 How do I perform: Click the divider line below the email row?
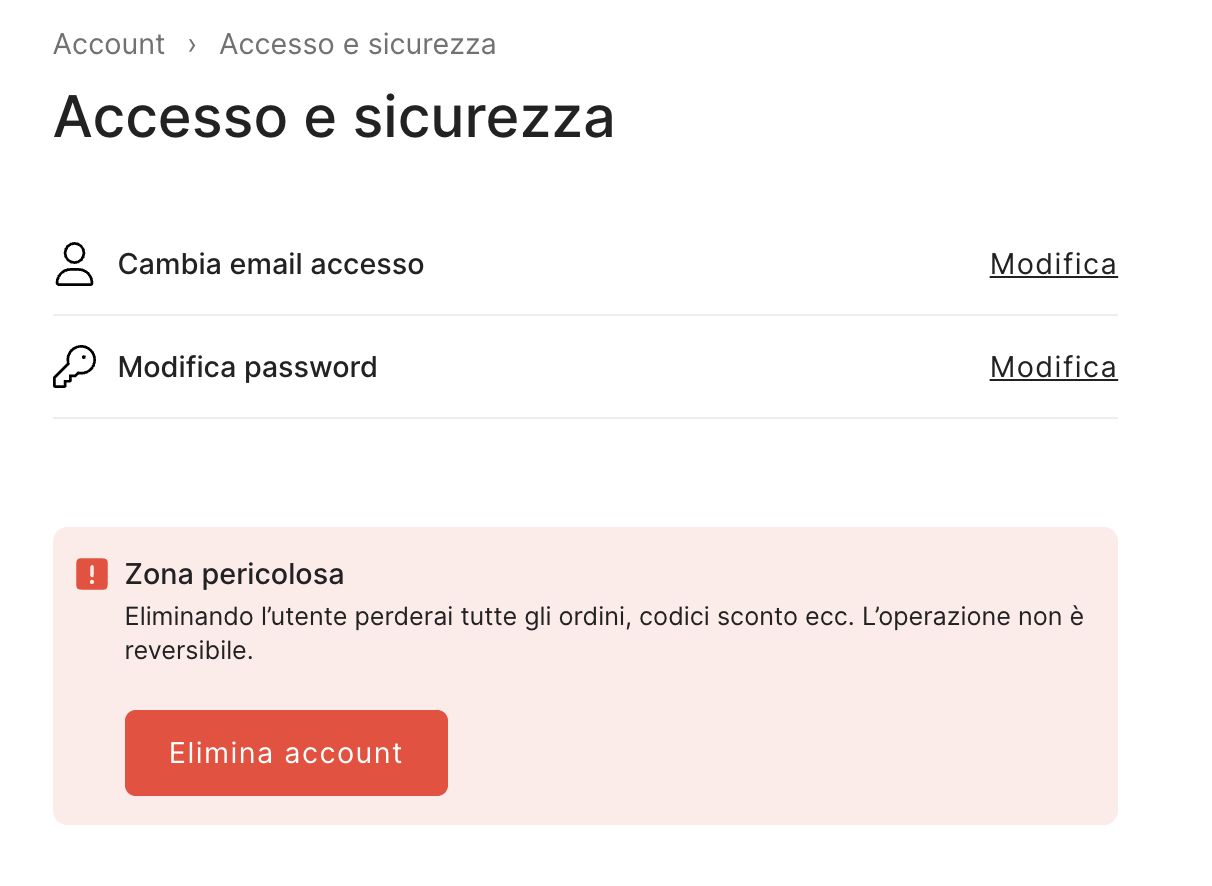[x=585, y=315]
